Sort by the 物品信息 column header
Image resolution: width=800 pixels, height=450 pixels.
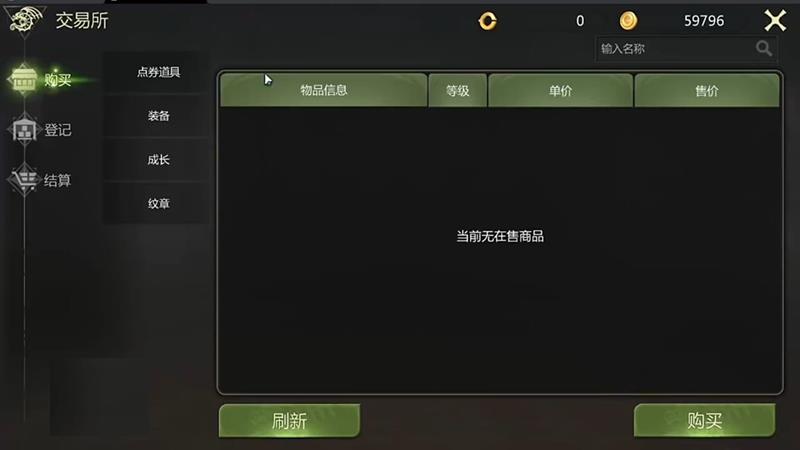[323, 90]
